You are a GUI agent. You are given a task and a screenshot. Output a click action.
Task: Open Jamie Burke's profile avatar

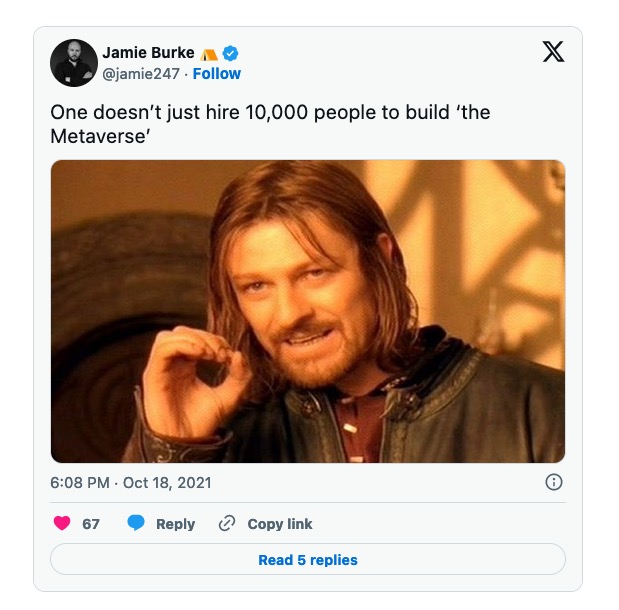click(x=74, y=63)
